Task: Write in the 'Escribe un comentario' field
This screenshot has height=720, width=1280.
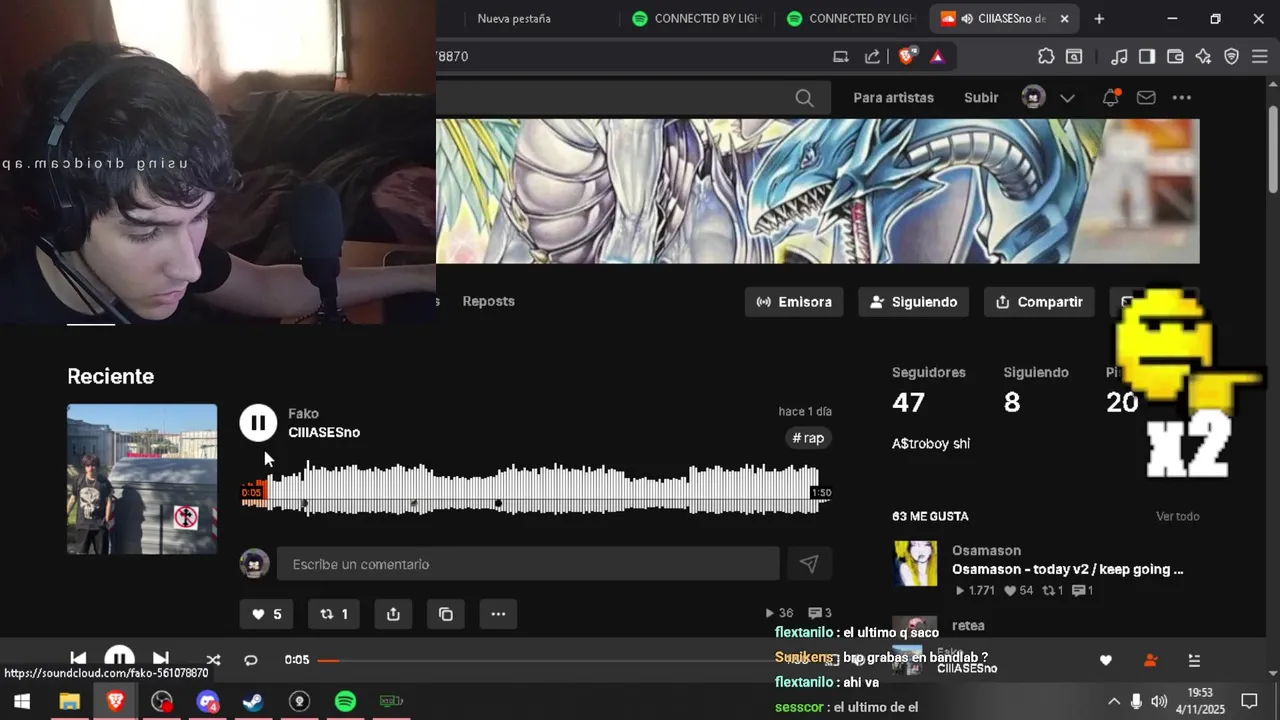Action: click(528, 564)
